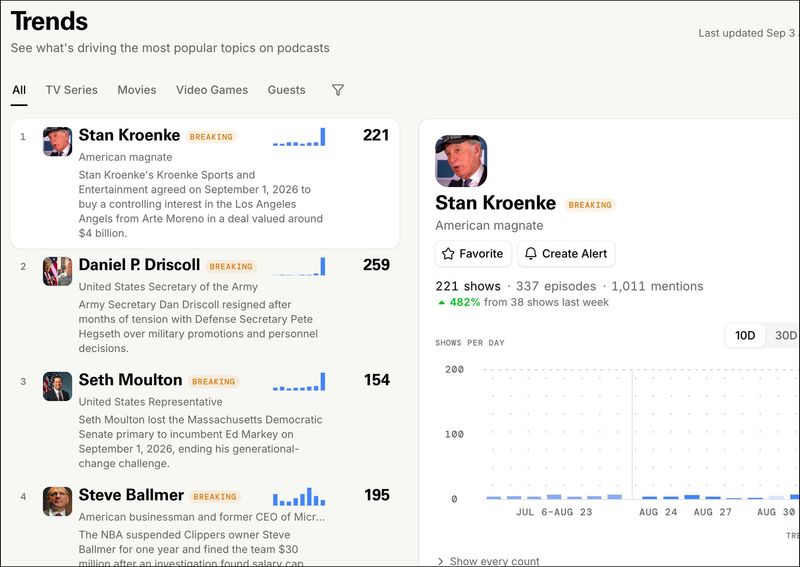
Task: Click the bell icon on Create Alert
Action: tap(531, 254)
